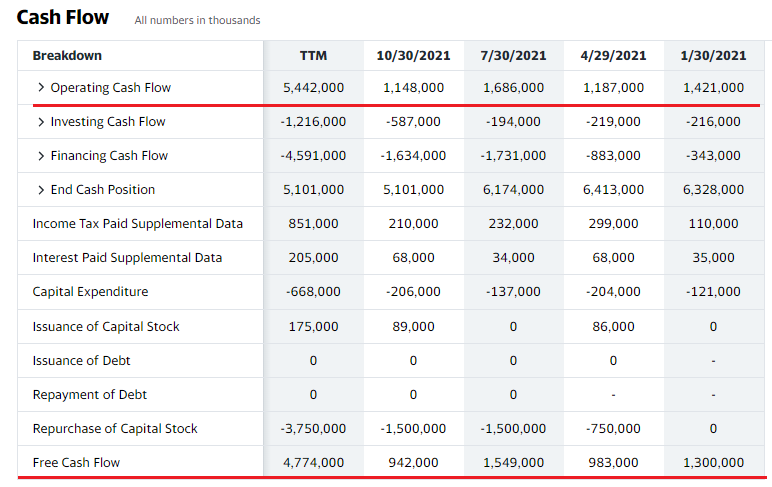This screenshot has height=487, width=772.
Task: Click Income Tax Paid Supplemental Data label
Action: pyautogui.click(x=137, y=224)
